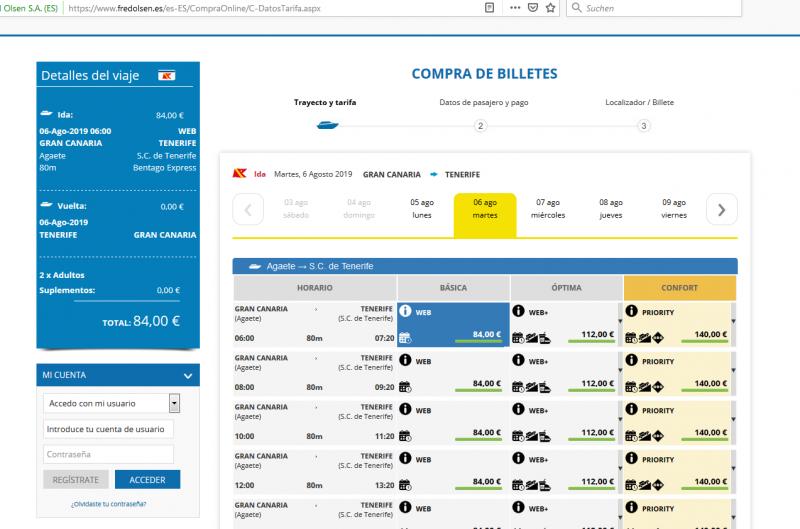Select date tab 07 ago miércoles
This screenshot has width=800, height=529.
tap(548, 209)
